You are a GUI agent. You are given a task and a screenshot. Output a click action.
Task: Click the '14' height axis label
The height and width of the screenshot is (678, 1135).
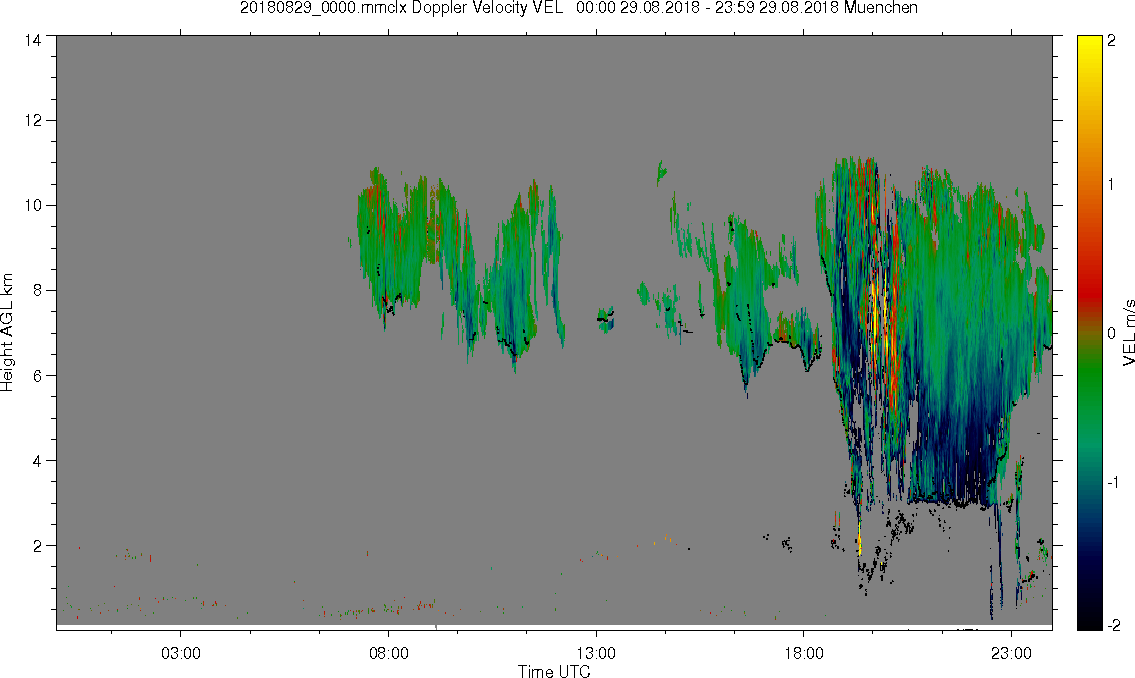pyautogui.click(x=33, y=41)
